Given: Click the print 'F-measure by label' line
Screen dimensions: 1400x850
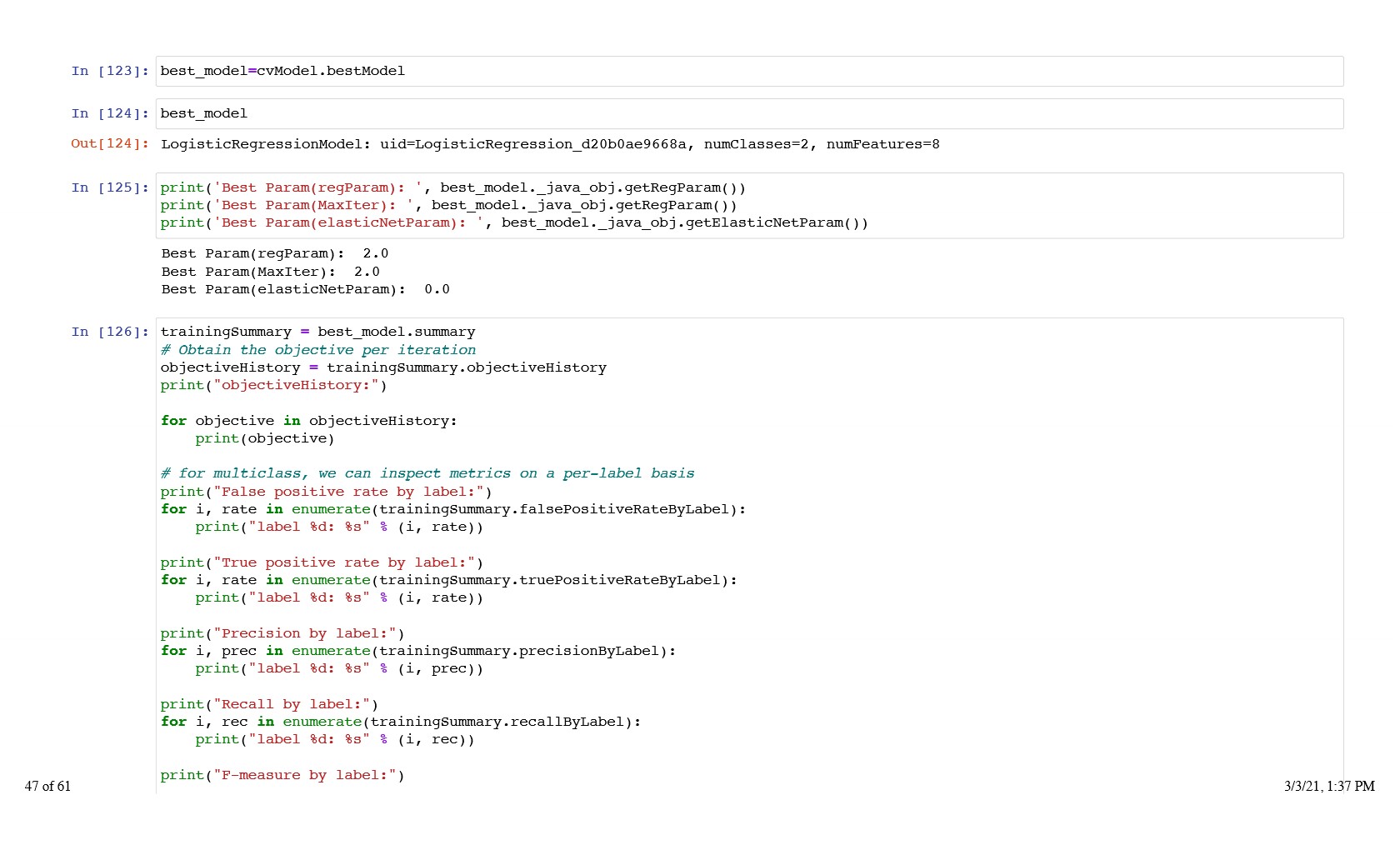Looking at the screenshot, I should (282, 775).
